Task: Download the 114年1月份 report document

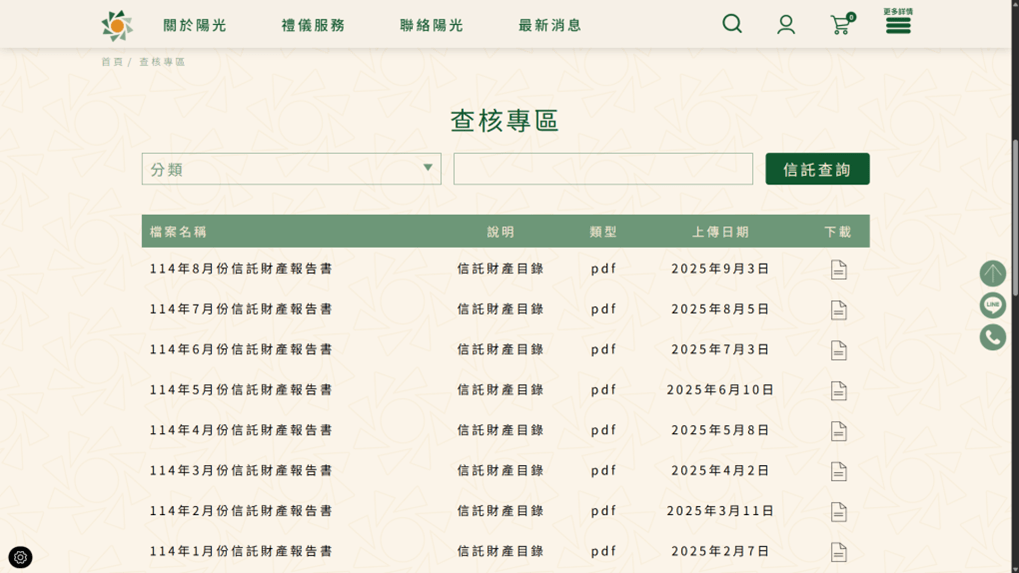Action: click(x=838, y=552)
